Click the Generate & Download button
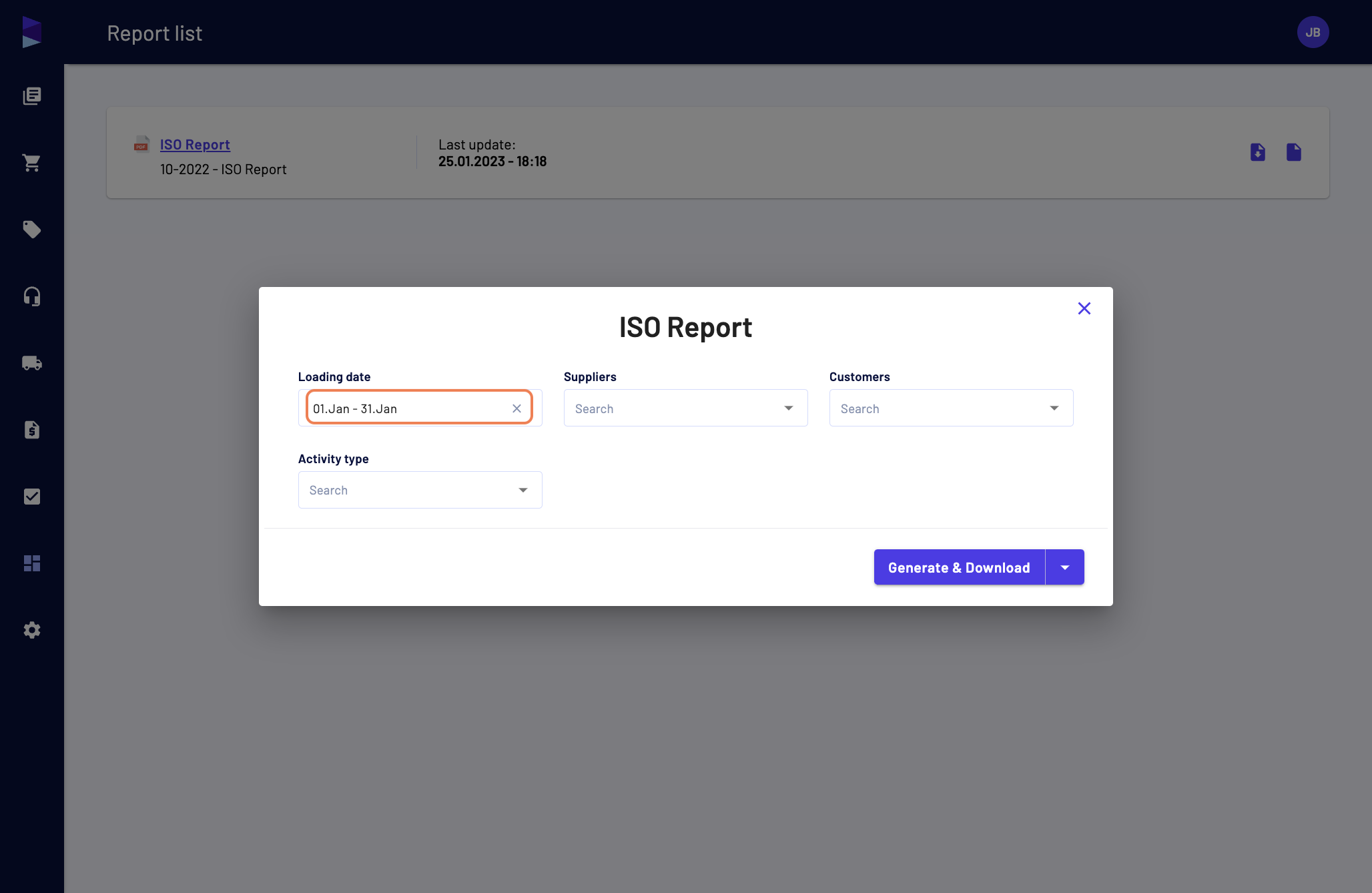Screen dimensions: 1372x893 [x=959, y=567]
